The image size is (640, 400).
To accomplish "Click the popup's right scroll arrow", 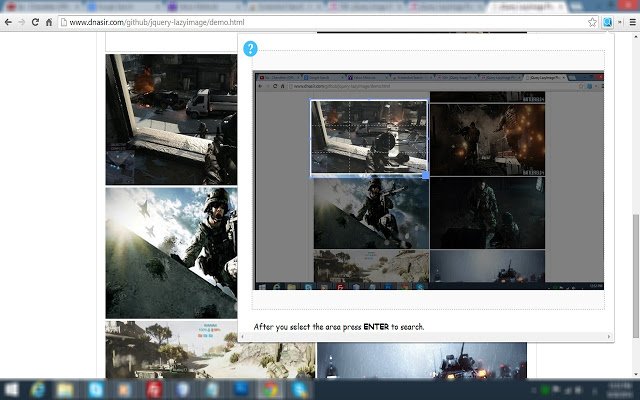I will (x=609, y=337).
